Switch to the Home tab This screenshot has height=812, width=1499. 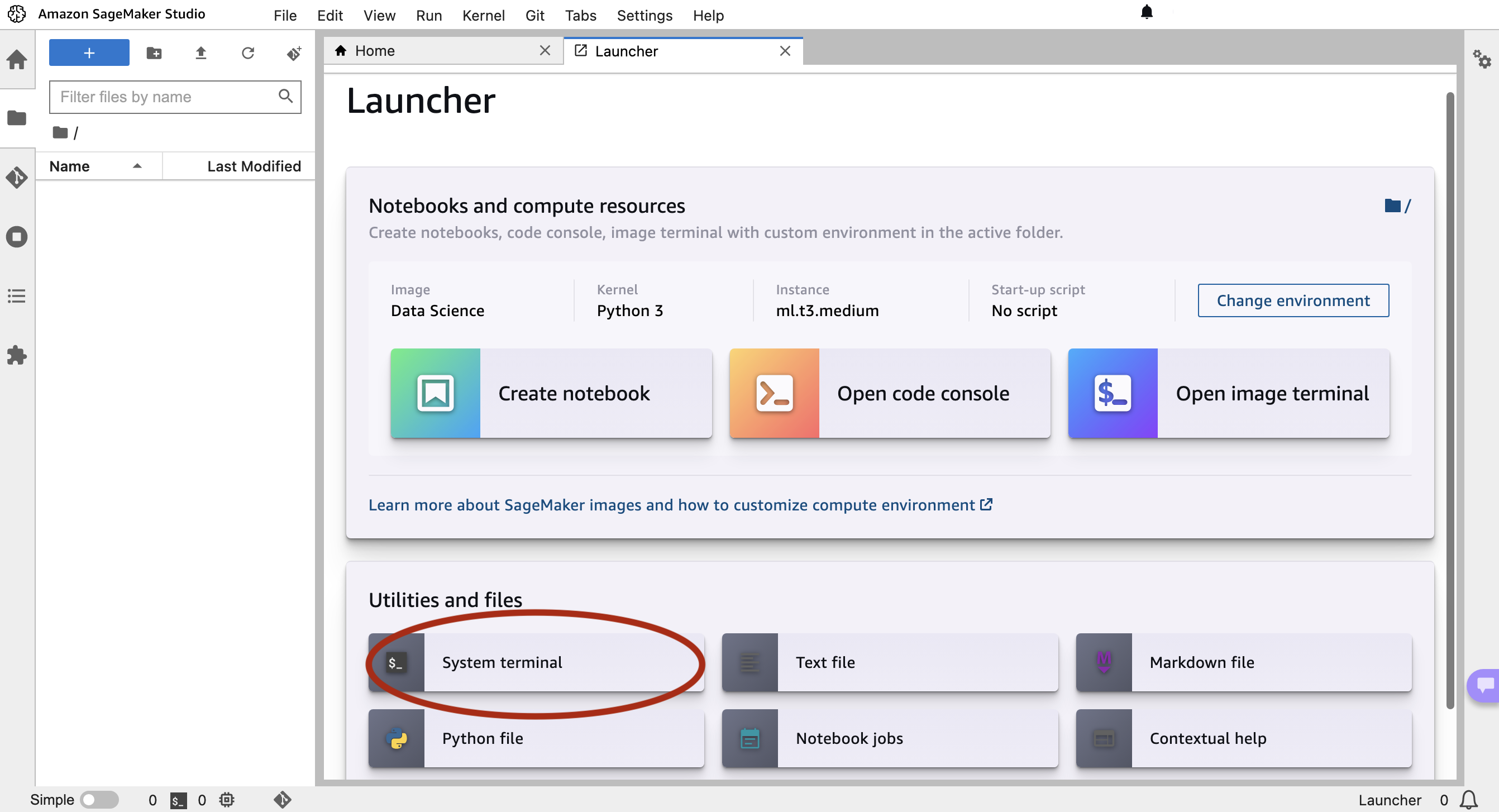click(x=375, y=51)
